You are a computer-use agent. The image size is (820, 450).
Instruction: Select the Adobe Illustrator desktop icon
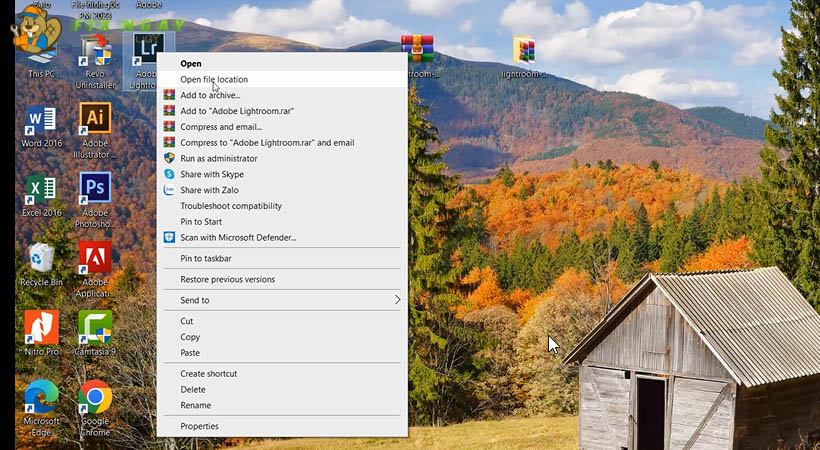(95, 131)
